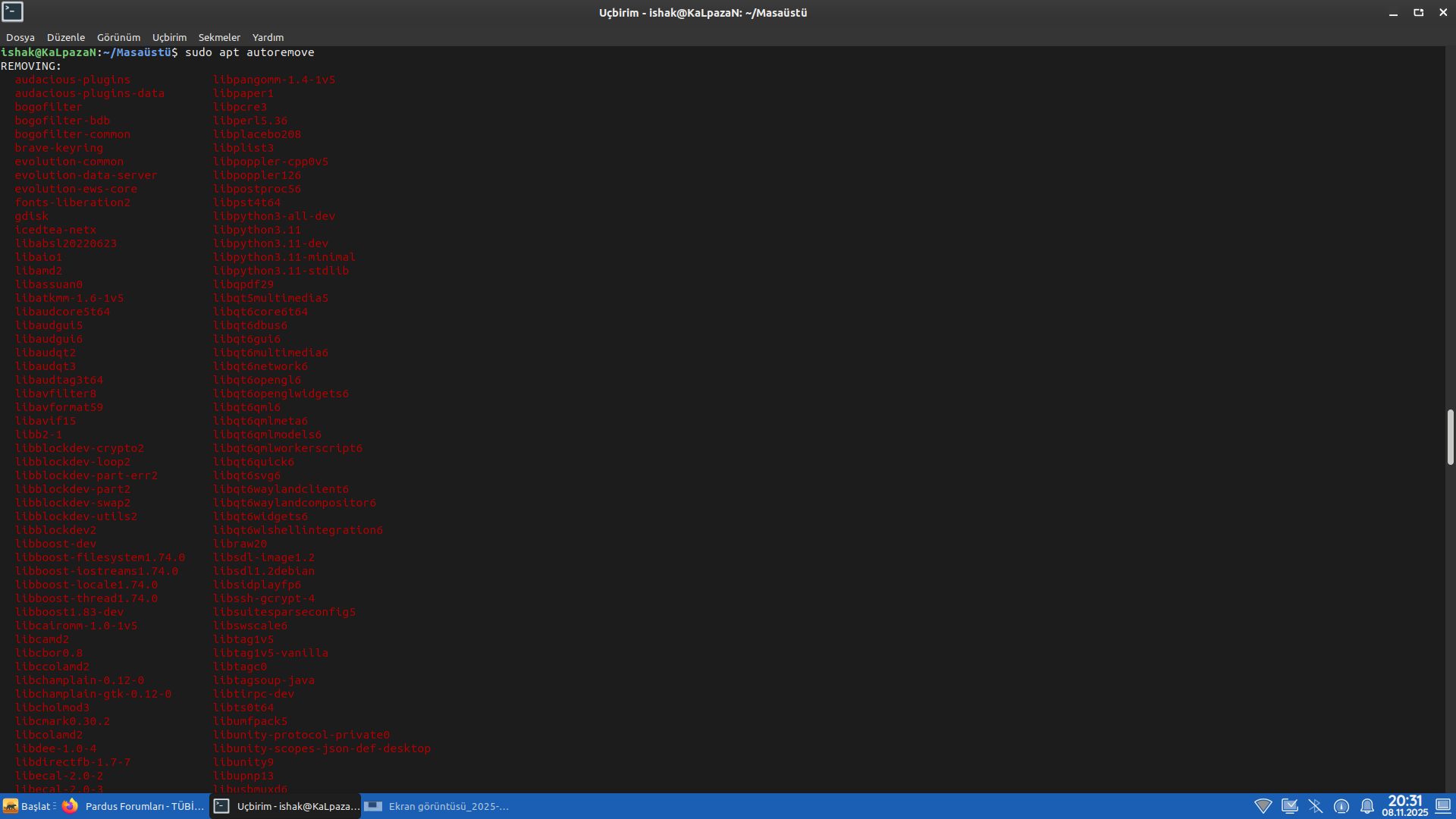The image size is (1456, 819).
Task: Click the terminal icon in title bar
Action: pyautogui.click(x=13, y=12)
